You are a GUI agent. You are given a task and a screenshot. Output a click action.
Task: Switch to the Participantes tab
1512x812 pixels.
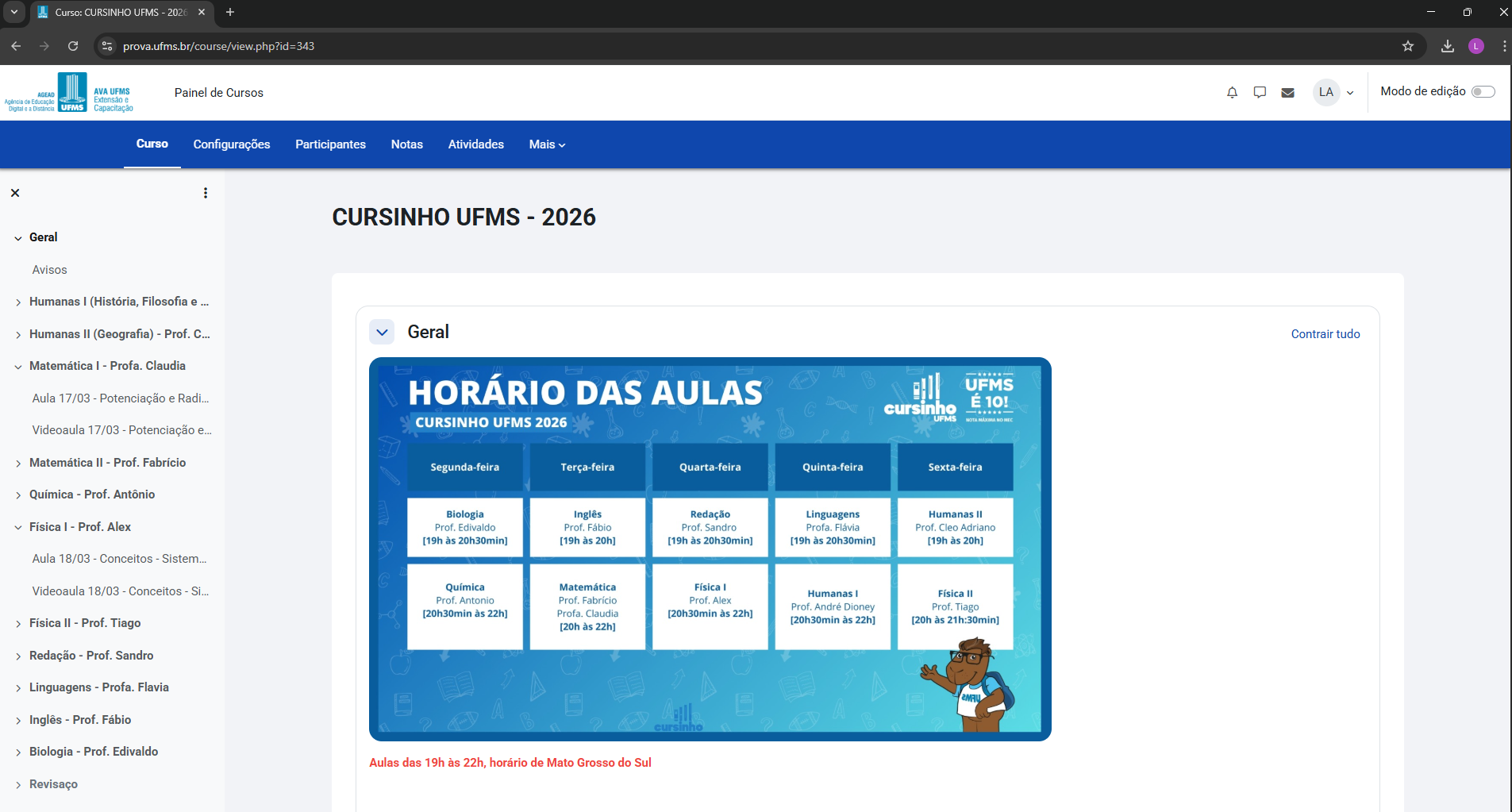pyautogui.click(x=330, y=144)
